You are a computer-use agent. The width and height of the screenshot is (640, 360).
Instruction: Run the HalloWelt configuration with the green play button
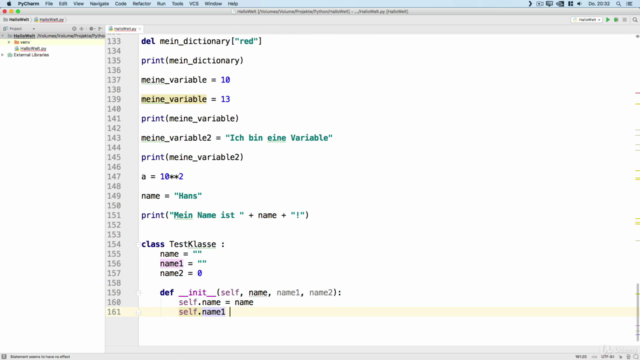click(608, 20)
